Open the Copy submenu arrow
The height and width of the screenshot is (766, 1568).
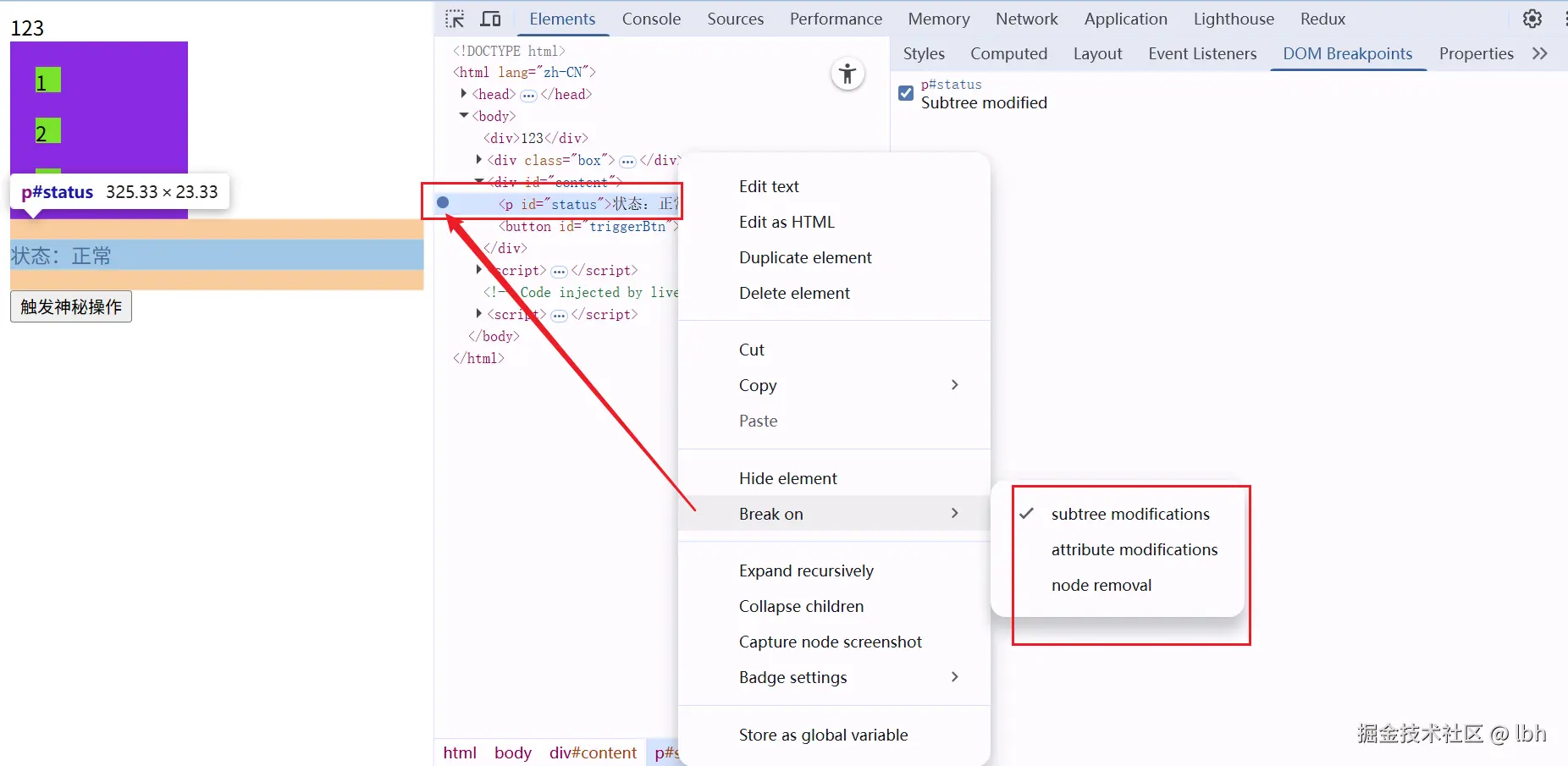pos(955,385)
